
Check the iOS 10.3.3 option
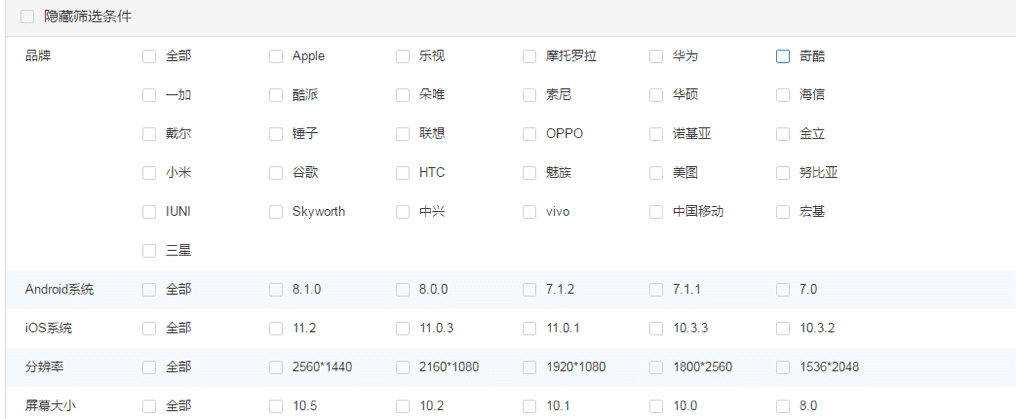656,328
